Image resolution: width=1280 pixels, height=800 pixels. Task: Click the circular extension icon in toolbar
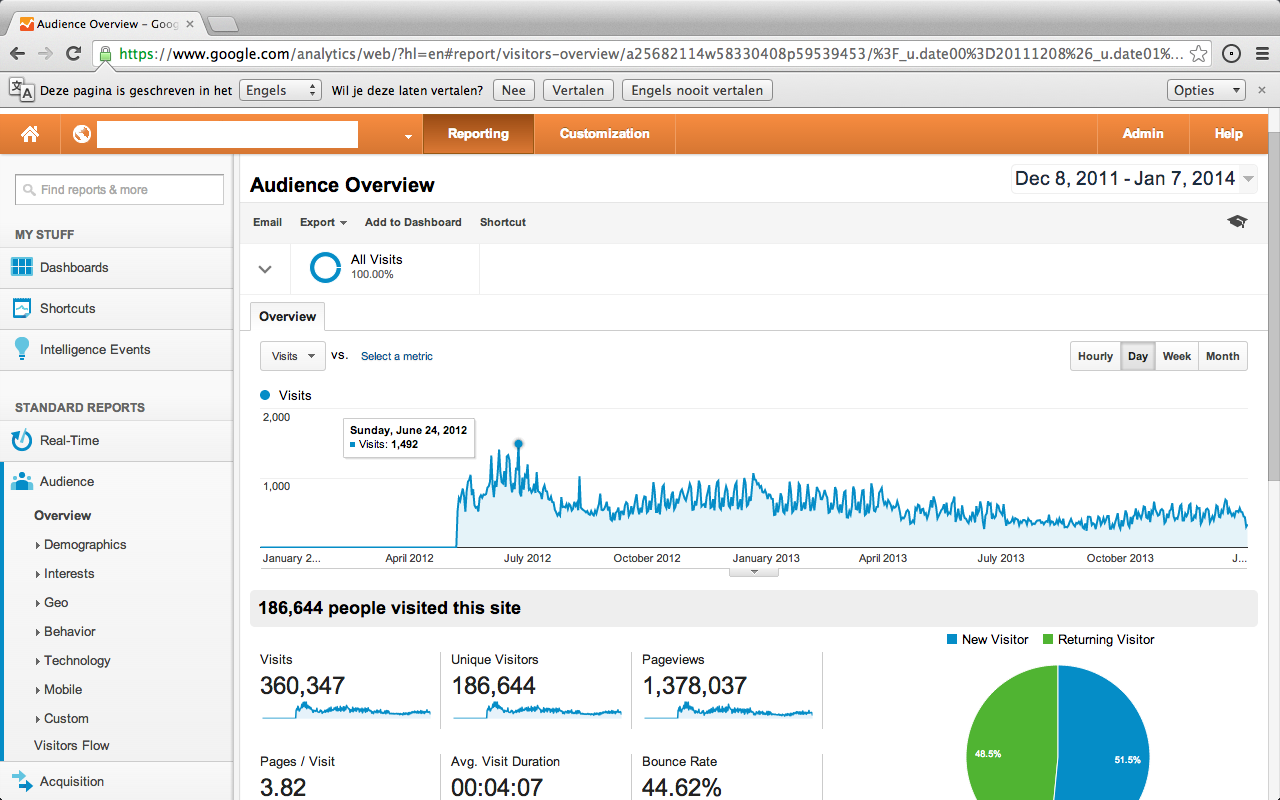tap(1231, 54)
